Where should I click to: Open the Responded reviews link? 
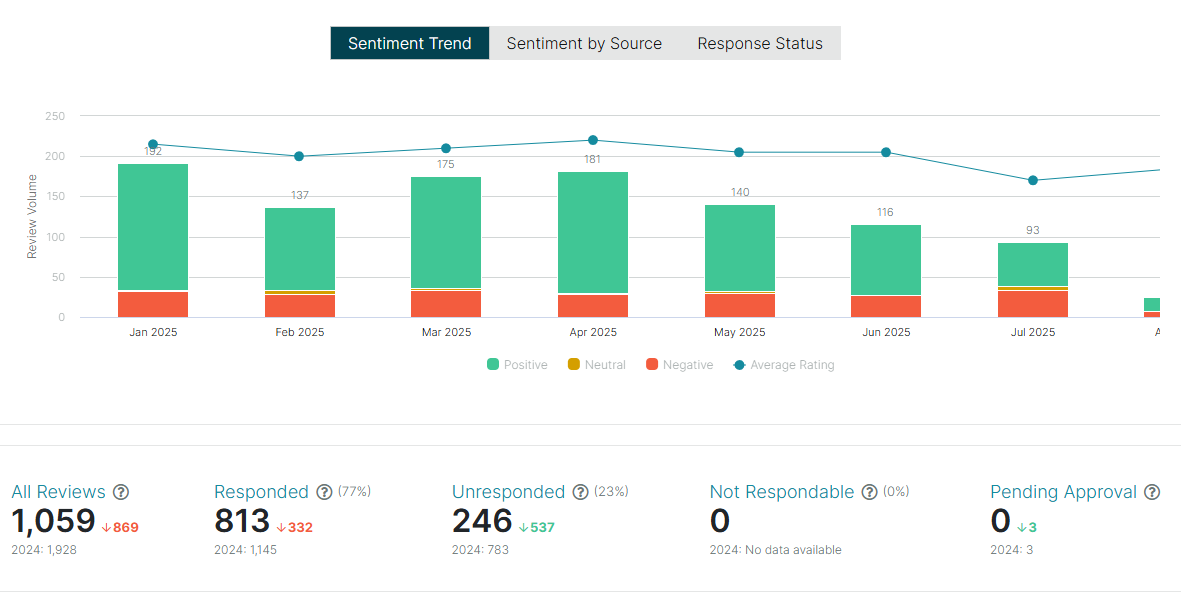click(x=261, y=493)
